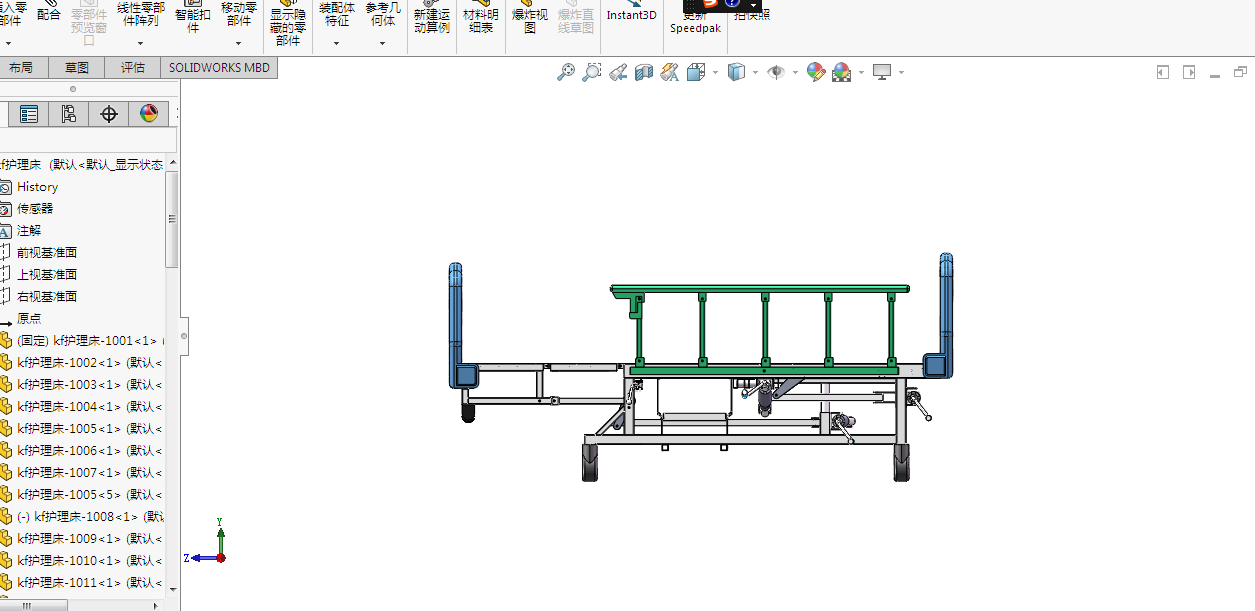
Task: Open Edit Appearance color ball icon
Action: 816,72
